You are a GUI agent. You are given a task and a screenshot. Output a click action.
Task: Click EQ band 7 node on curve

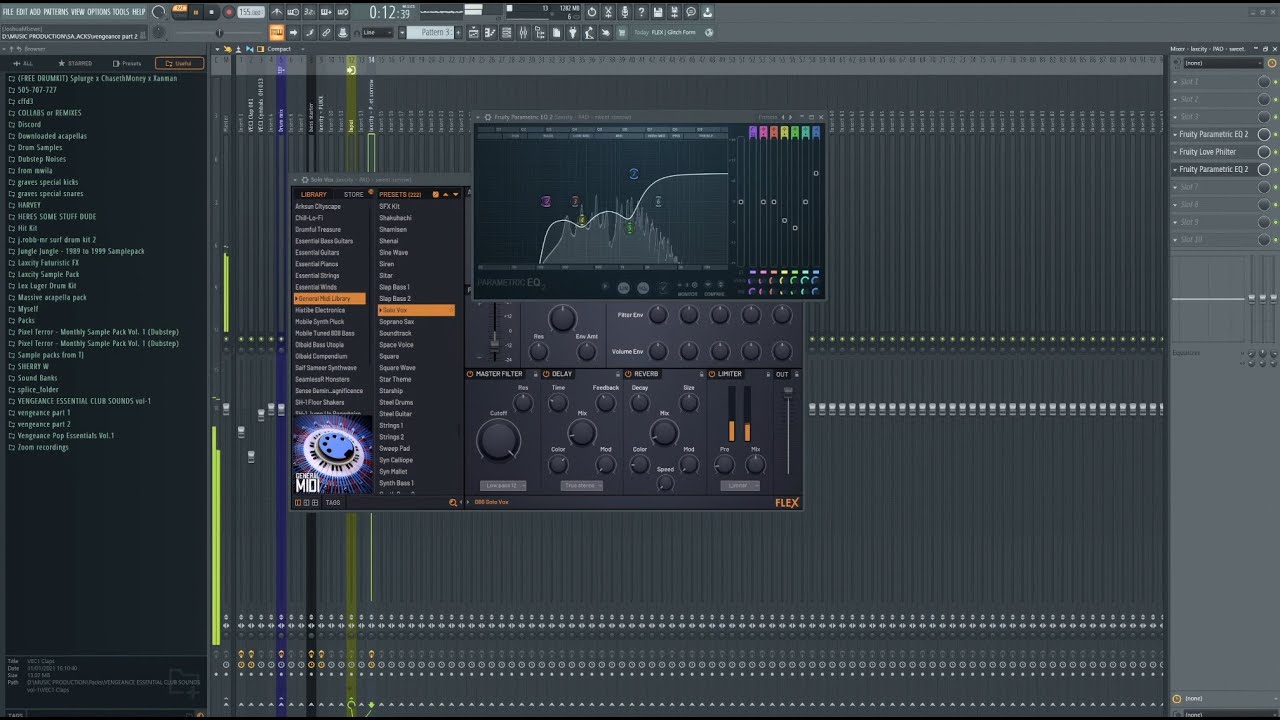(633, 174)
